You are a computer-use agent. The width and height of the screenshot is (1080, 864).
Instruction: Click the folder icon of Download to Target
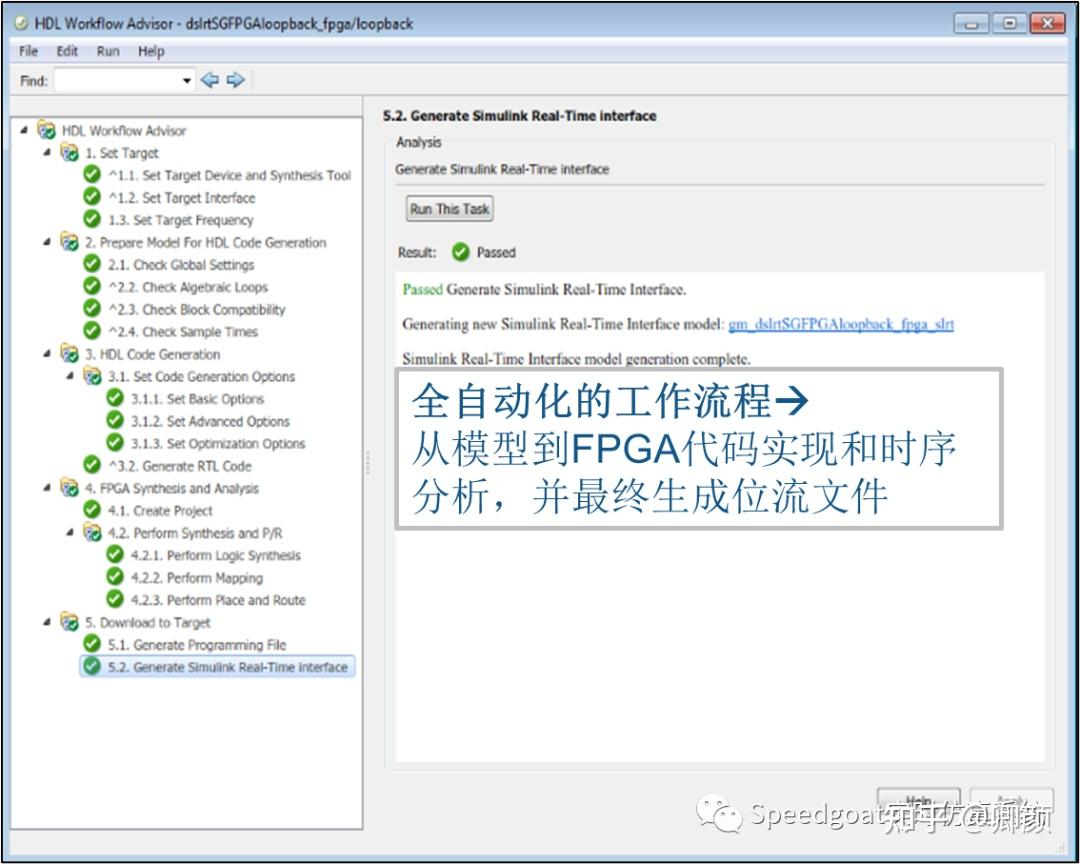click(x=67, y=622)
